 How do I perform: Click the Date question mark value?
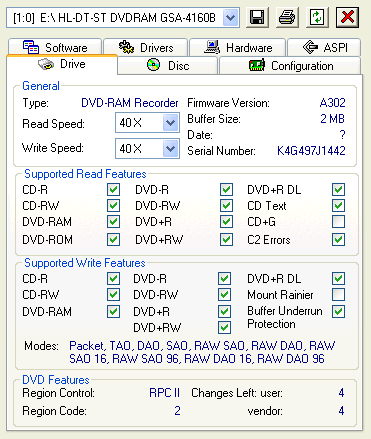[342, 135]
